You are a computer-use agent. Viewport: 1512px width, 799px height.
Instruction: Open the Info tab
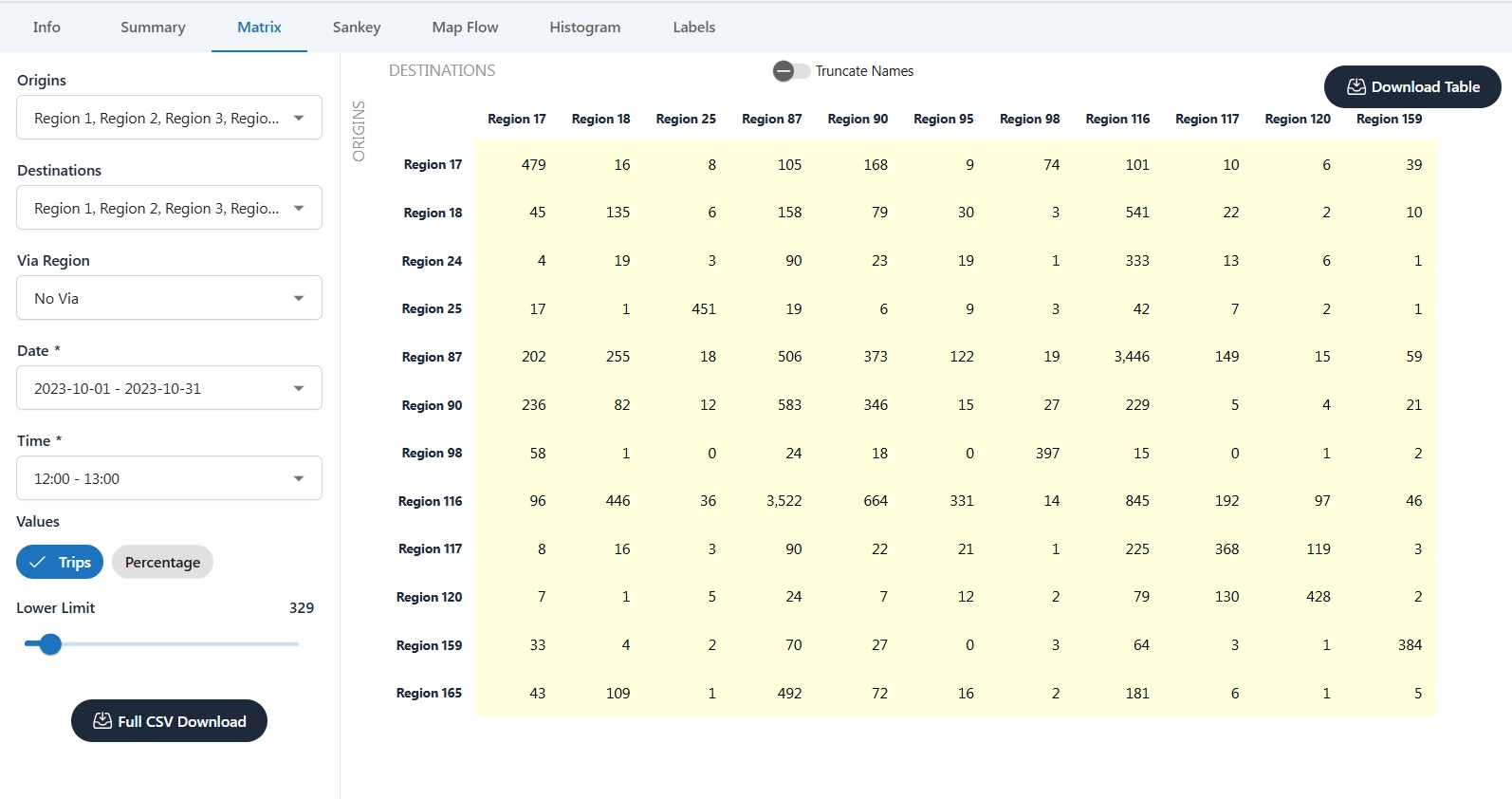pos(46,27)
